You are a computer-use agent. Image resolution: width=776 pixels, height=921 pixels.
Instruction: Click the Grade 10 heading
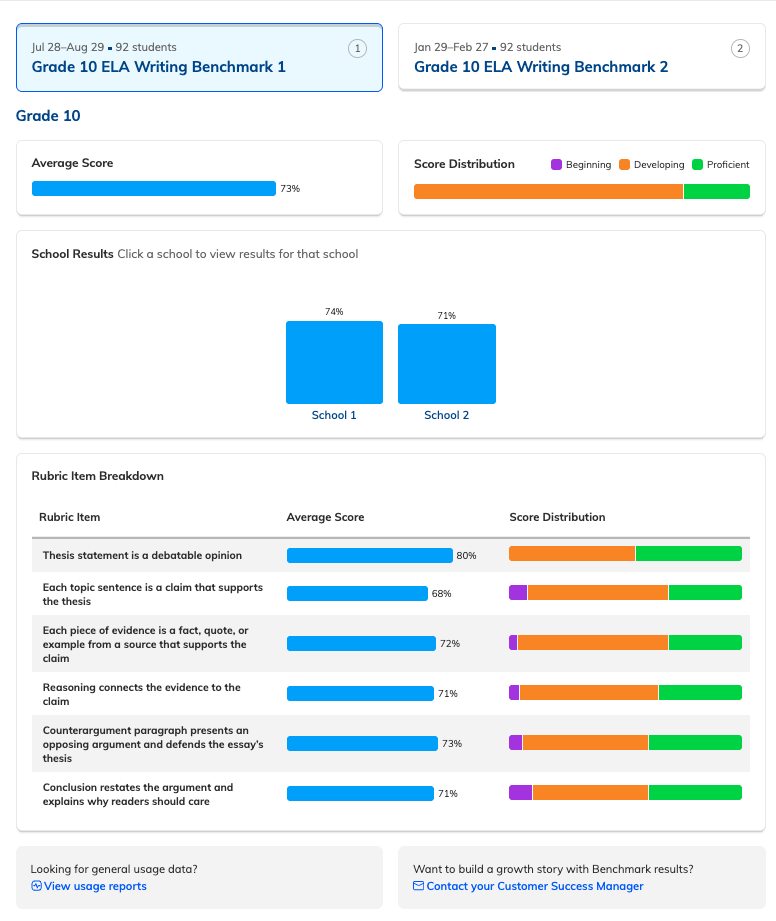click(x=48, y=116)
